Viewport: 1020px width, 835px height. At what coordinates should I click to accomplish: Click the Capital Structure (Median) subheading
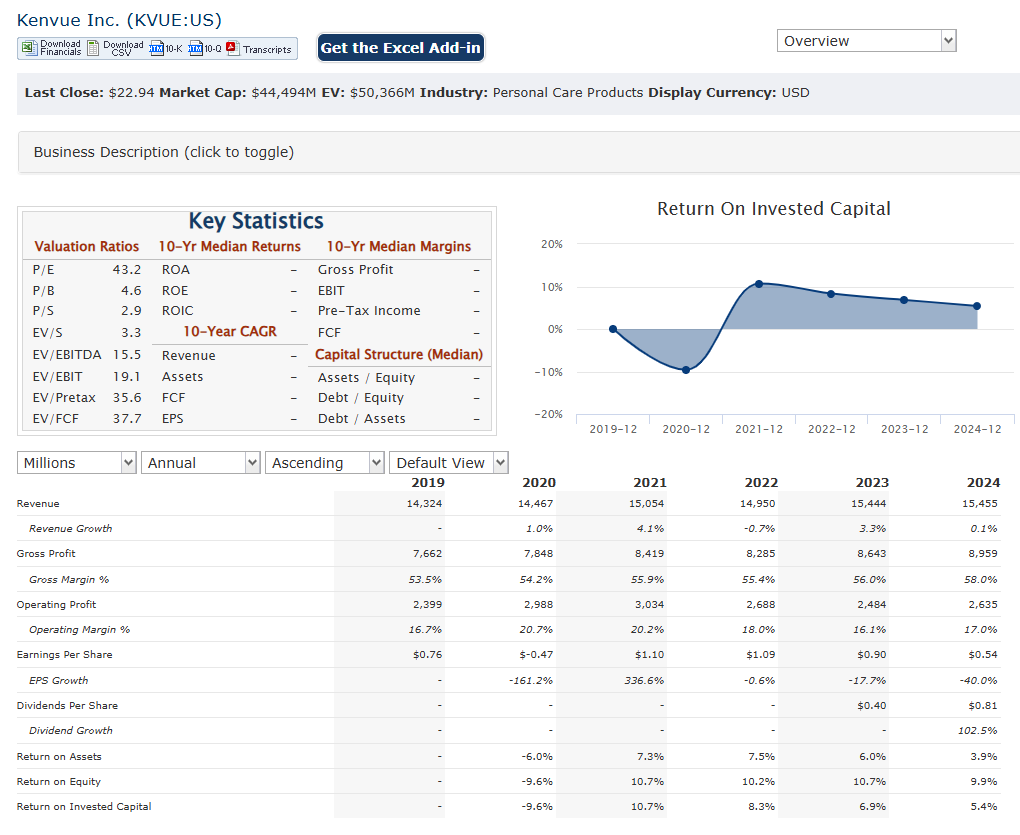399,354
